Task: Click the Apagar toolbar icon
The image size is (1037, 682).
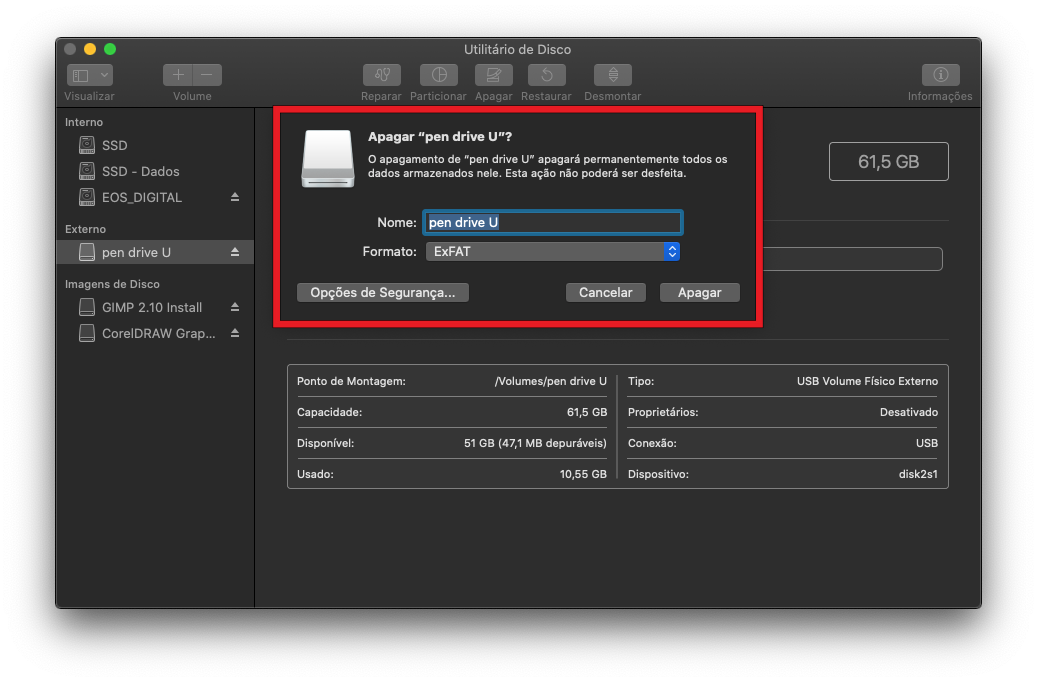Action: [x=494, y=75]
